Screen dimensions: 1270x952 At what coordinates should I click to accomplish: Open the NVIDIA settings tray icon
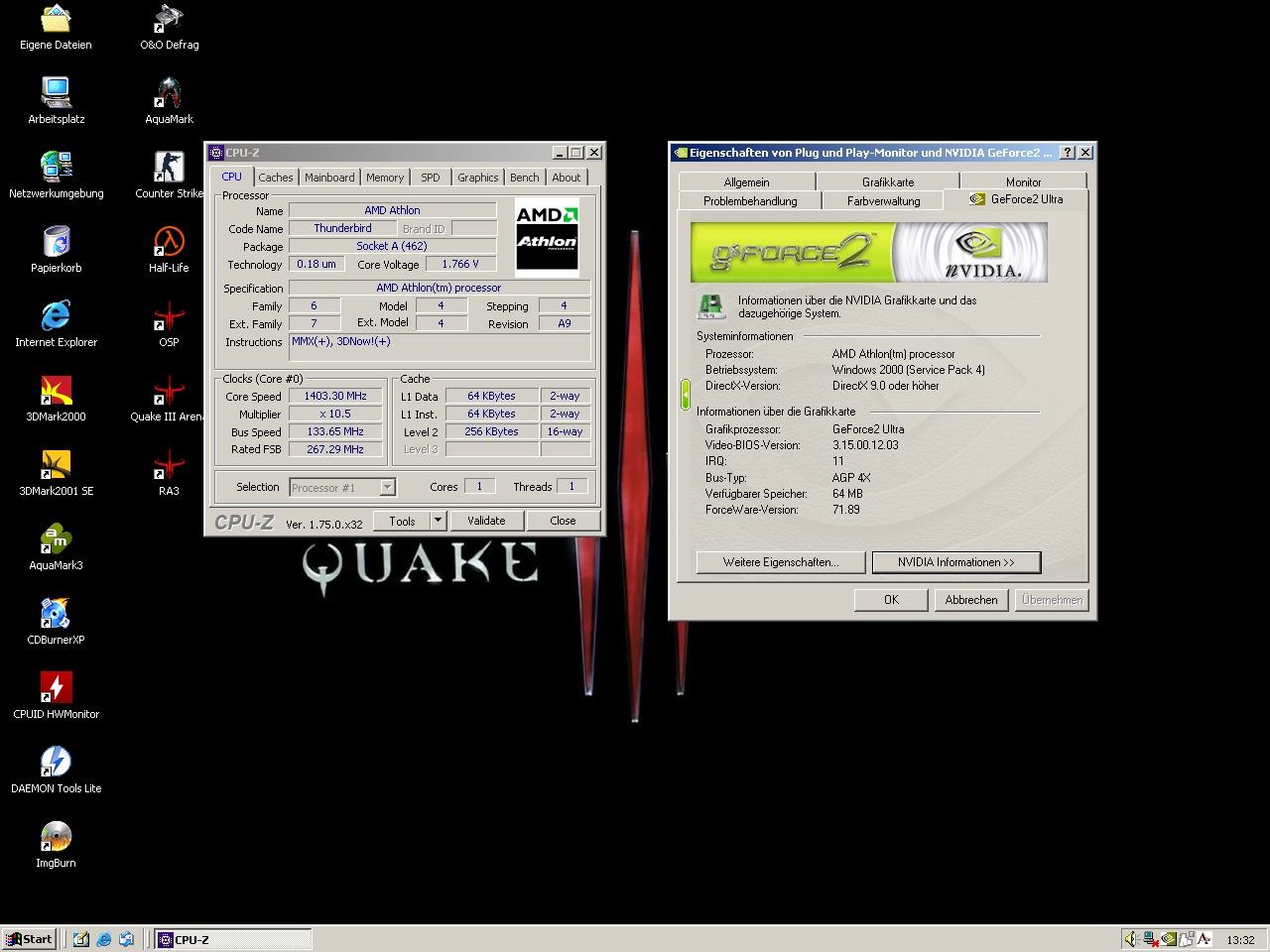click(1169, 939)
